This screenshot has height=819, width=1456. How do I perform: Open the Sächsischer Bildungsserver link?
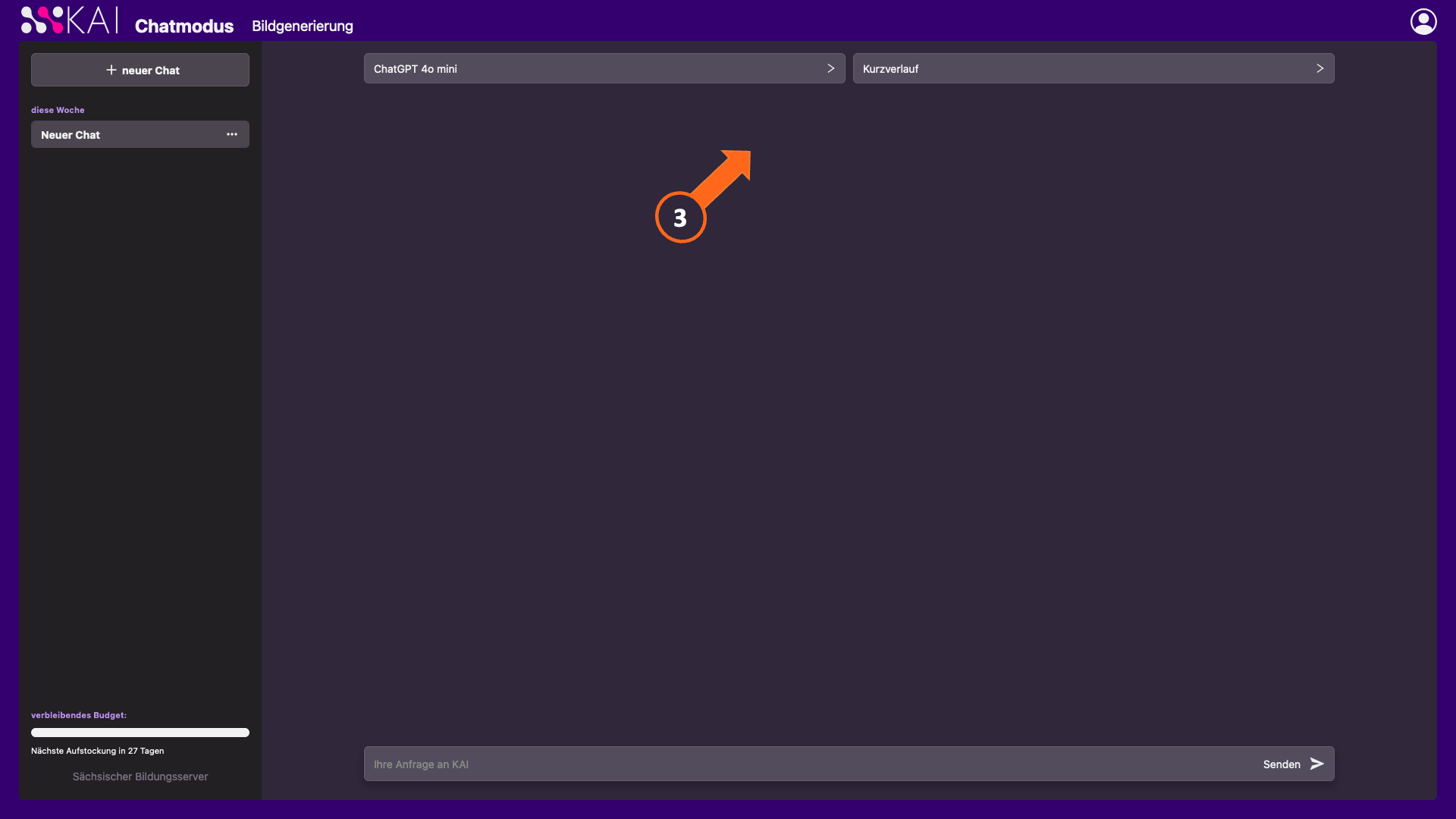point(140,777)
